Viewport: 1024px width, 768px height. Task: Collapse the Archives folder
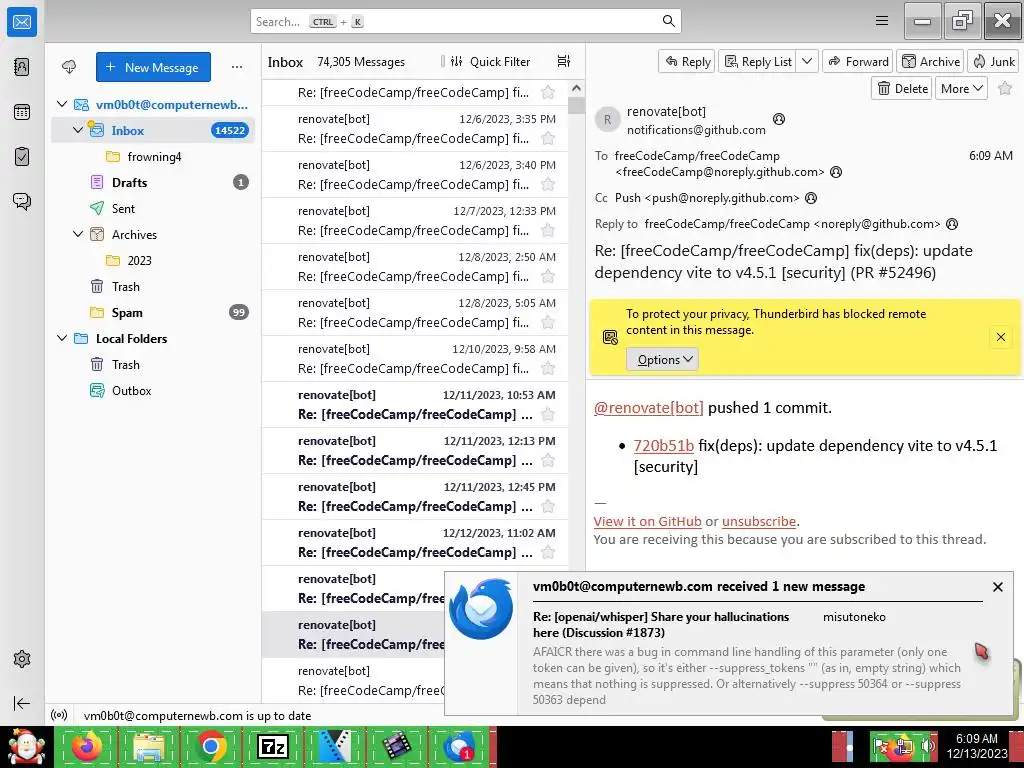(x=78, y=234)
